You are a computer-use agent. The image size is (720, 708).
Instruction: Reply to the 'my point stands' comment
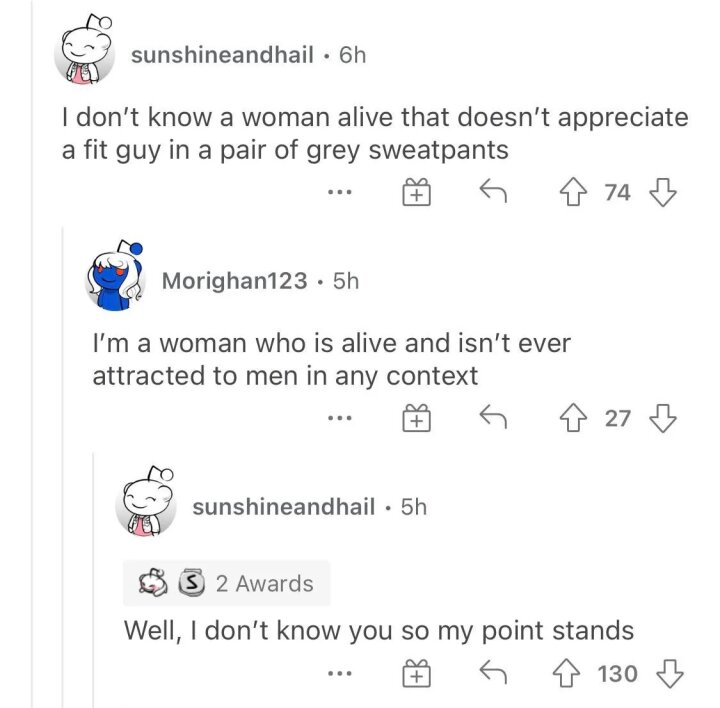pyautogui.click(x=493, y=672)
